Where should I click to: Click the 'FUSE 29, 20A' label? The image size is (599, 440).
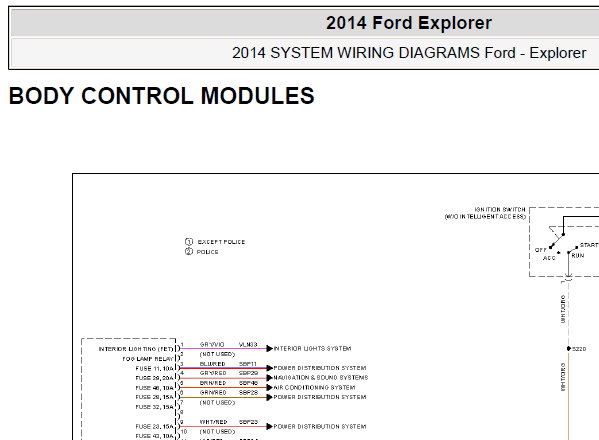[154, 378]
